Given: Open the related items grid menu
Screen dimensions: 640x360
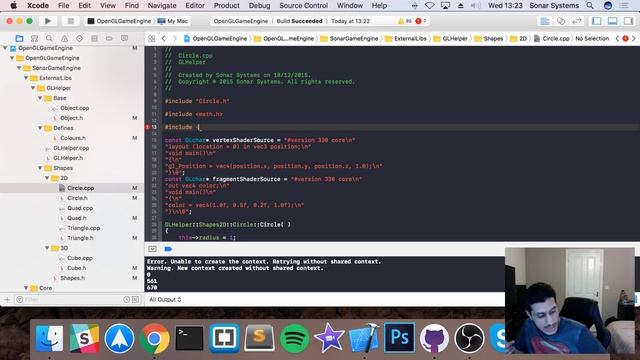Looking at the screenshot, I should pos(151,38).
